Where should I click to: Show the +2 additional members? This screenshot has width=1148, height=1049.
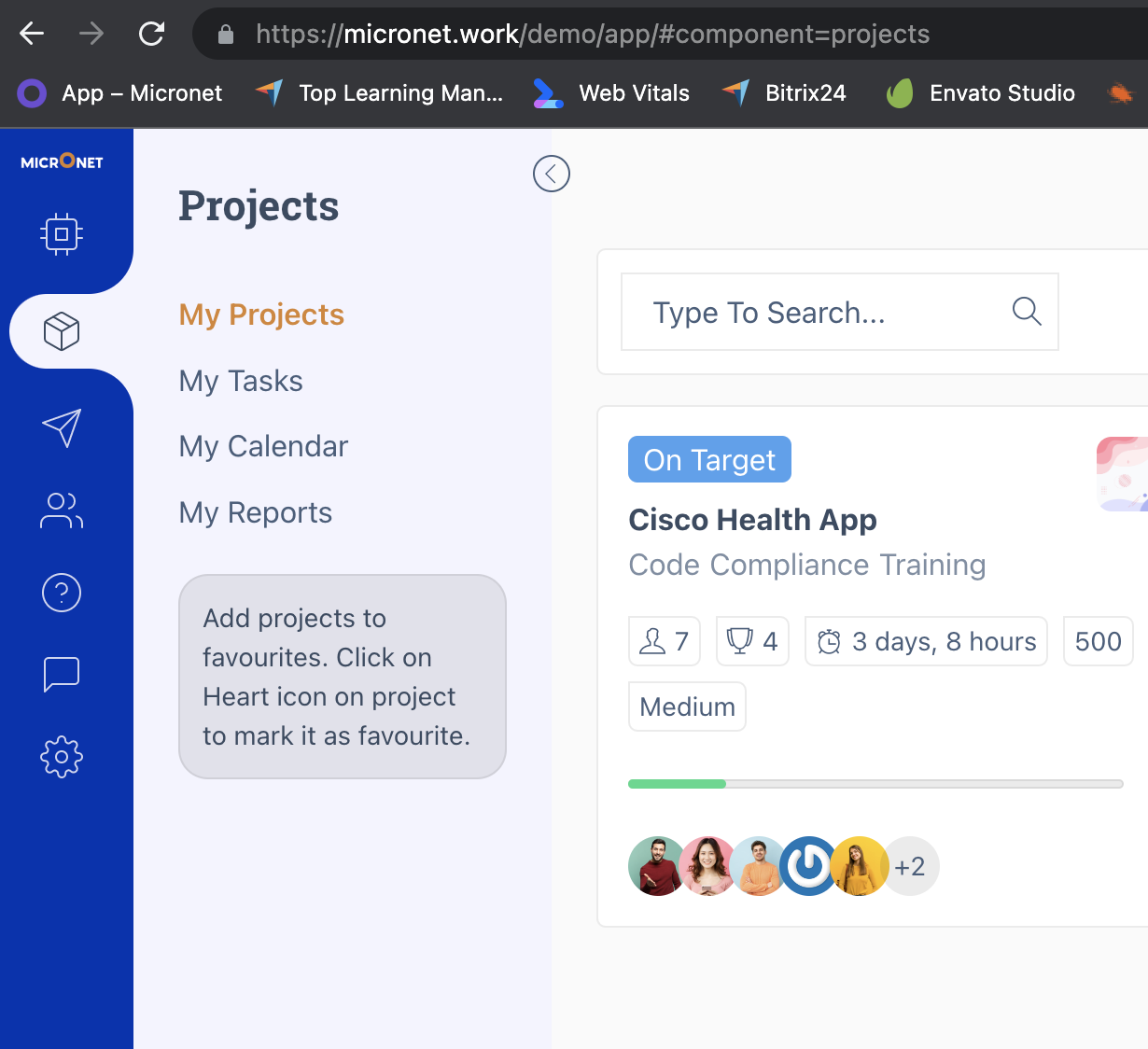pyautogui.click(x=910, y=866)
